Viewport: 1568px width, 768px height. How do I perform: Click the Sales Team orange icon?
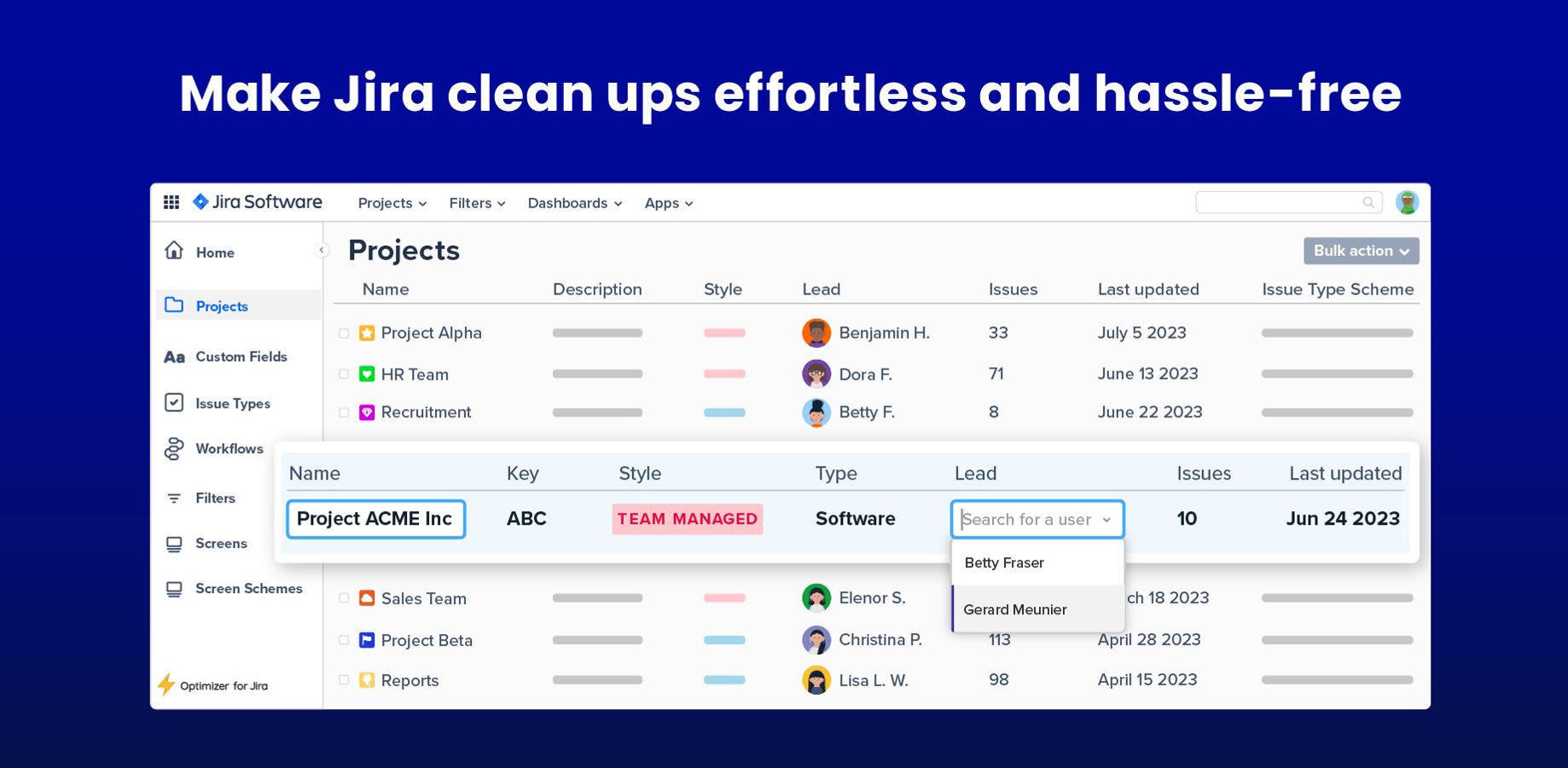(x=367, y=598)
